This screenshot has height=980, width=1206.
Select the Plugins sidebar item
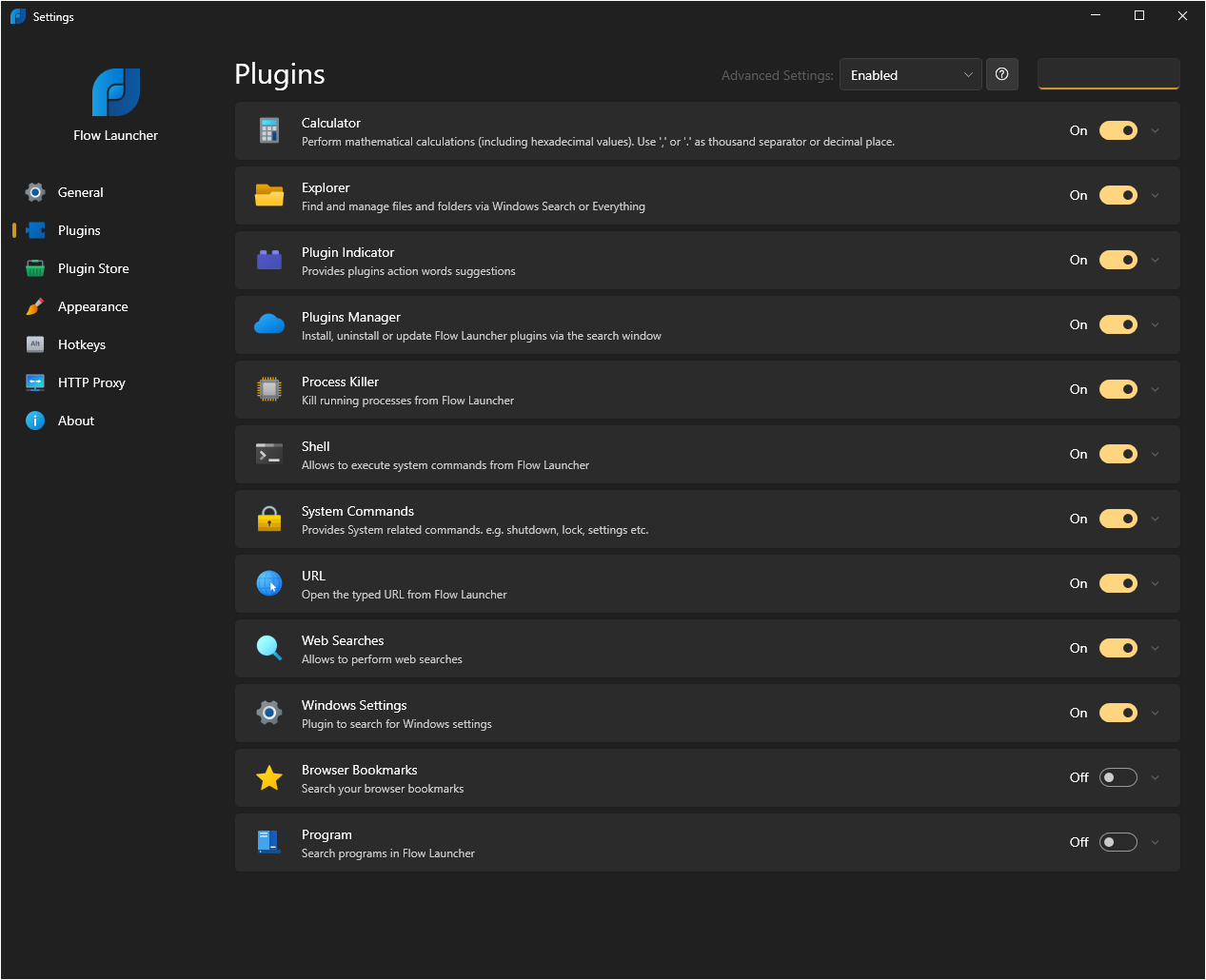coord(116,230)
